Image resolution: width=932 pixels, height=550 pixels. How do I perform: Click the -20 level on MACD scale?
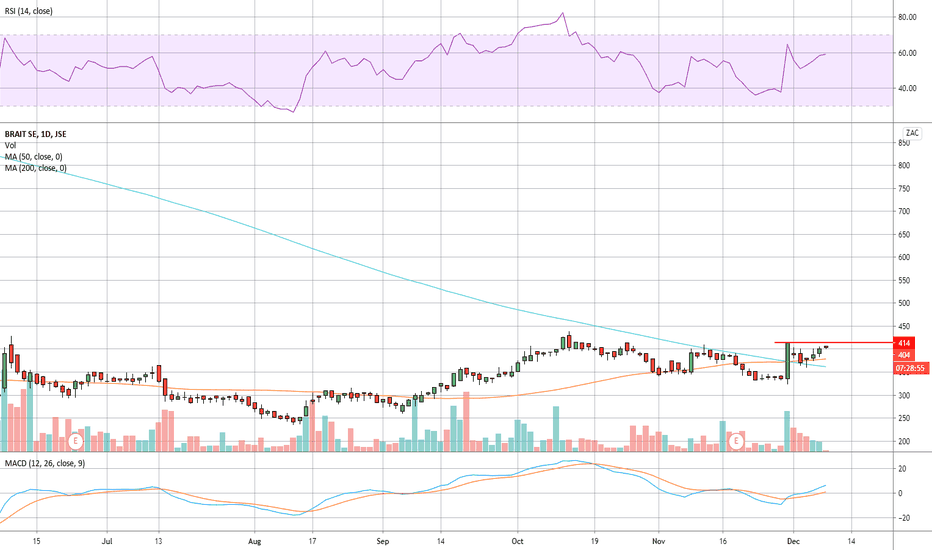pos(902,518)
